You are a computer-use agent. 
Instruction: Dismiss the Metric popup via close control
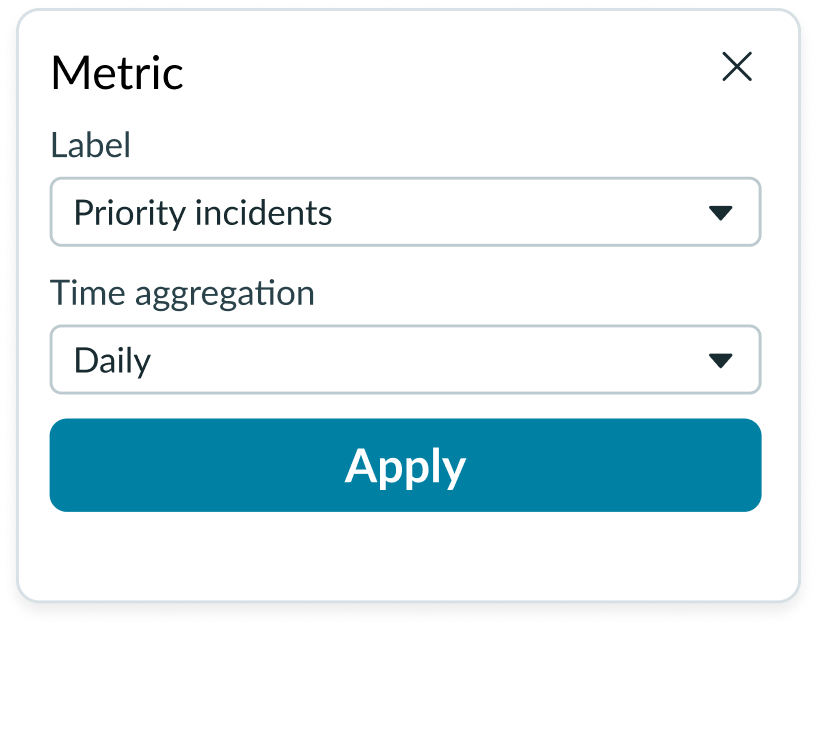737,67
